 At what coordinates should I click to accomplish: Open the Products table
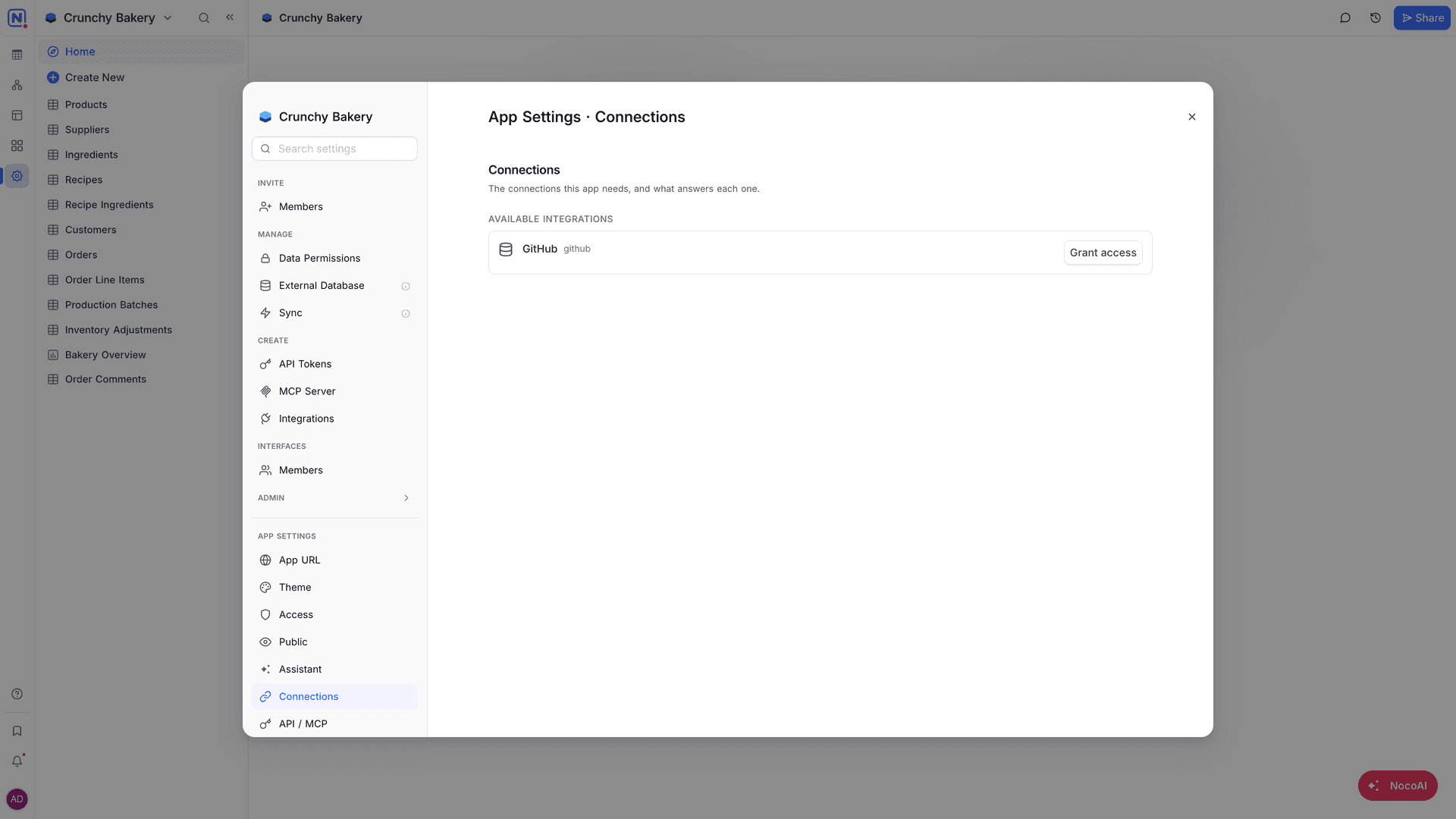click(x=142, y=105)
